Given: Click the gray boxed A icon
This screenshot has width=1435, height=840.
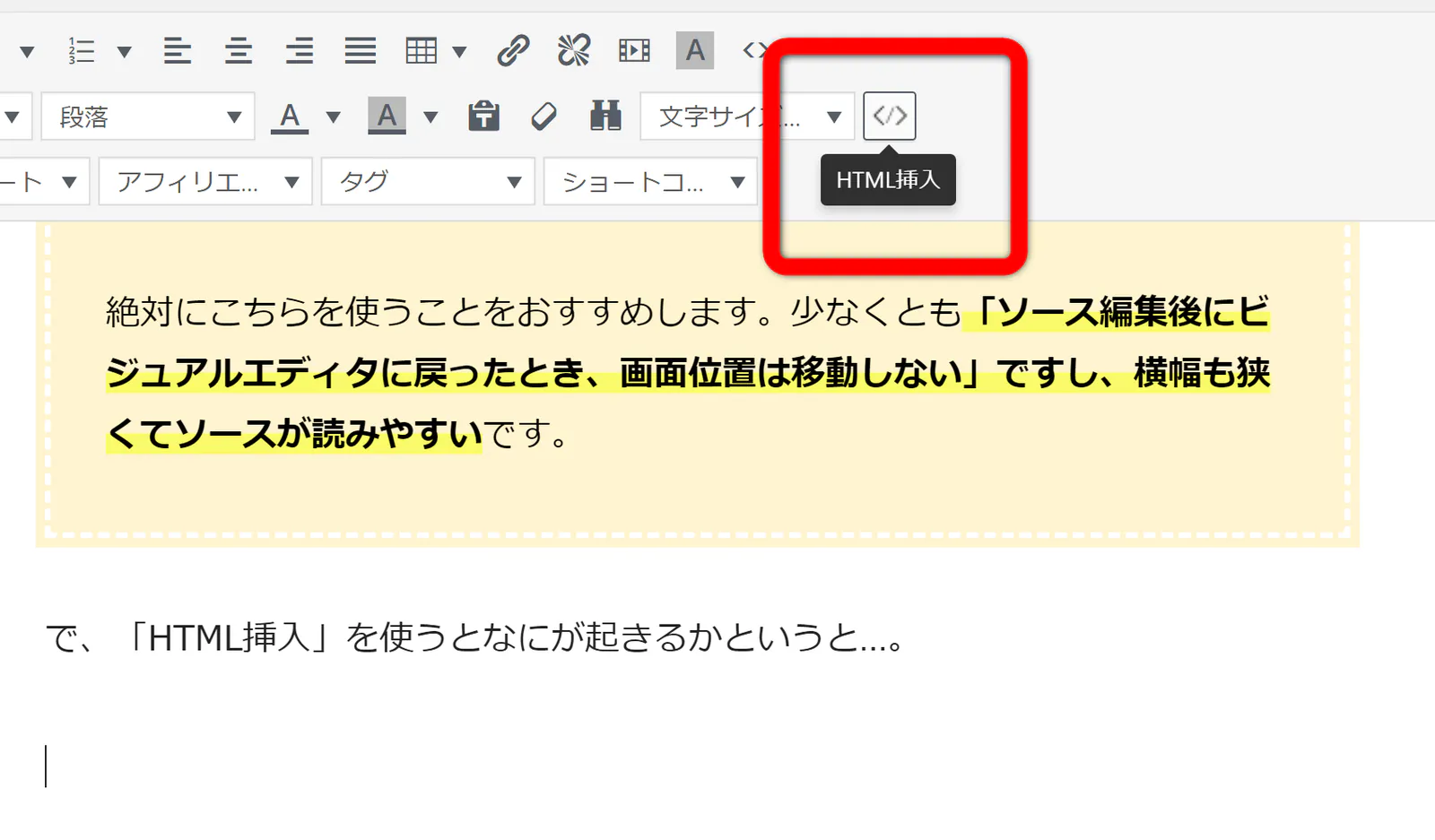Looking at the screenshot, I should coord(695,50).
